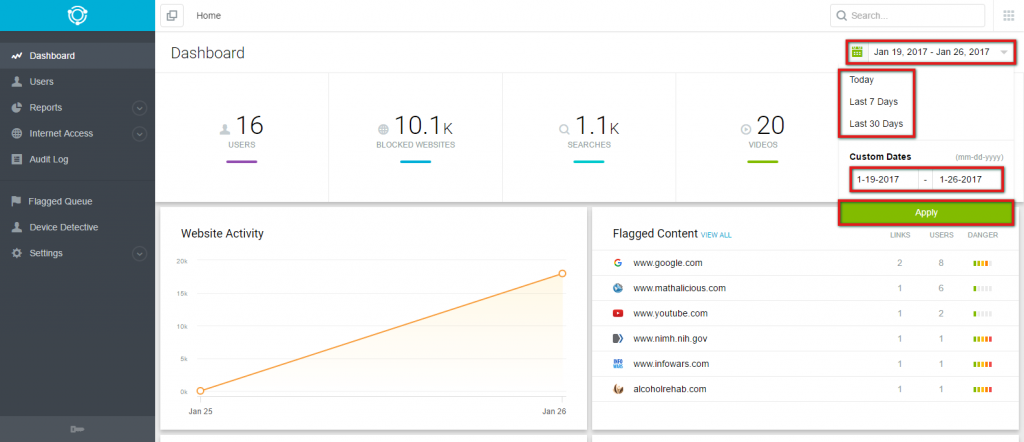Image resolution: width=1024 pixels, height=442 pixels.
Task: Click the mathalicious site favicon
Action: (618, 288)
